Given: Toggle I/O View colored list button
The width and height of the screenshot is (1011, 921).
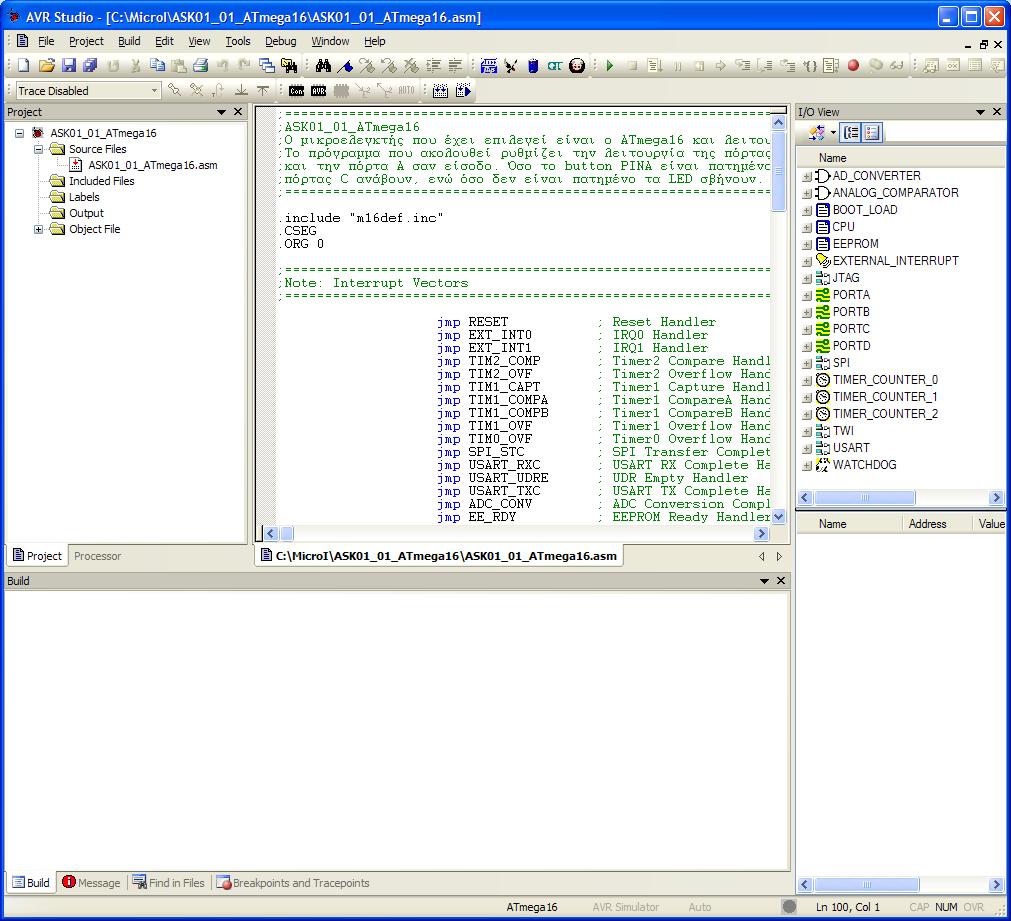Looking at the screenshot, I should click(x=872, y=133).
